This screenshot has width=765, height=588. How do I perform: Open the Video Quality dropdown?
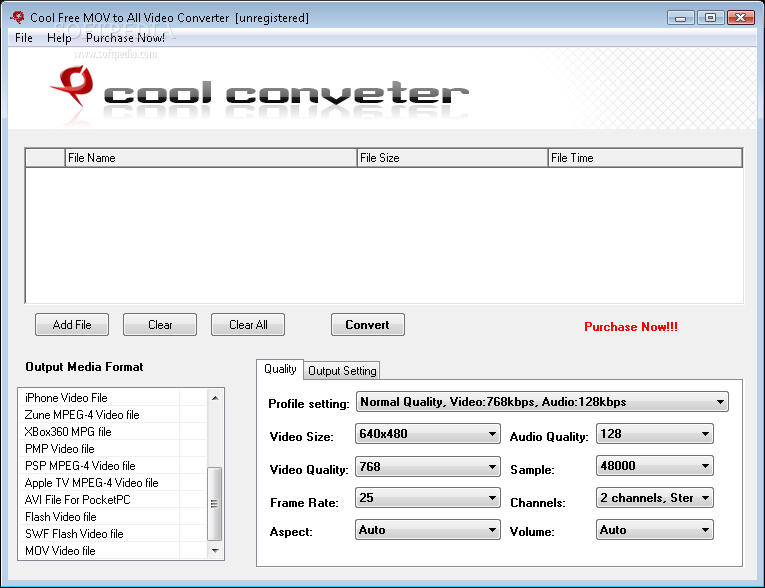click(427, 466)
